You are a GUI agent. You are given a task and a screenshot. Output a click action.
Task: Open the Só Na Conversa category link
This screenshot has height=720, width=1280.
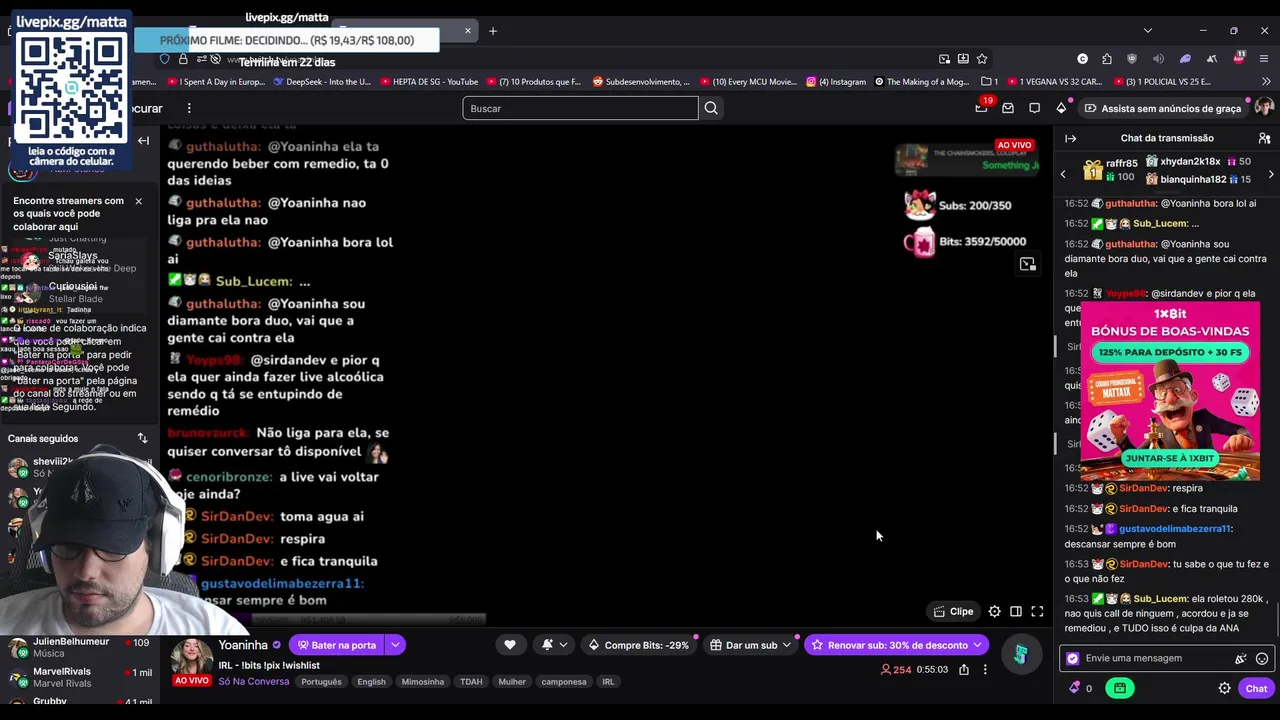(x=254, y=682)
